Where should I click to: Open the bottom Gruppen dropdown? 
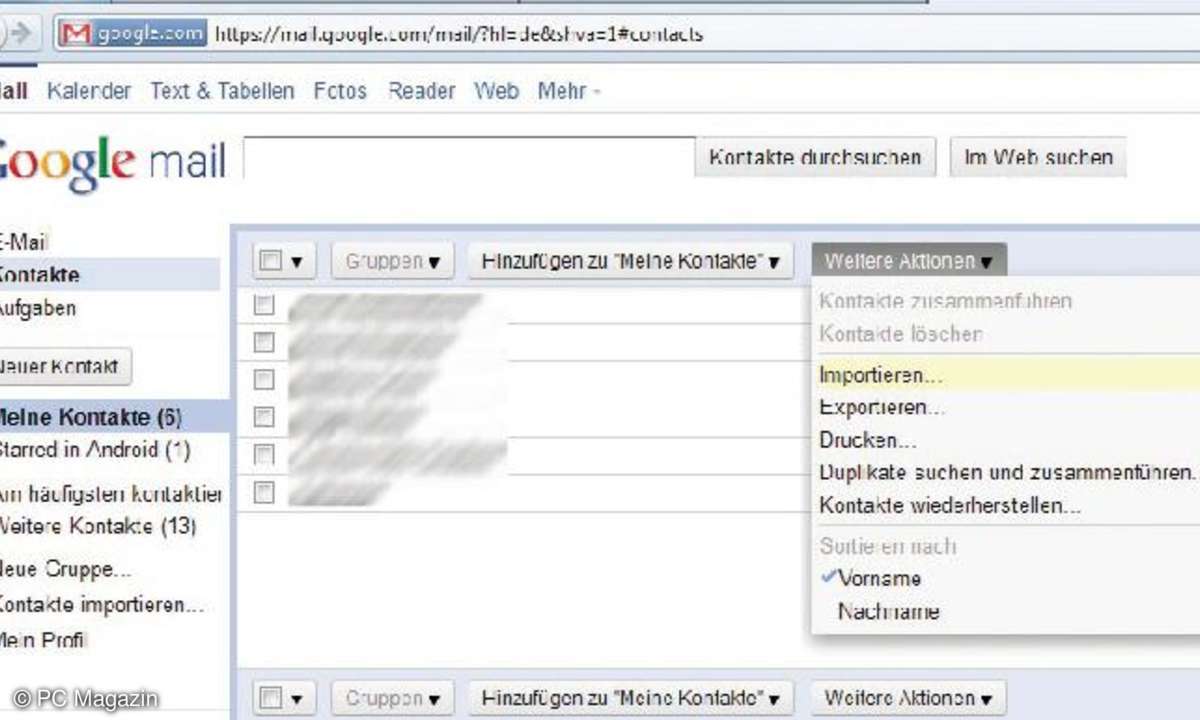pos(393,698)
